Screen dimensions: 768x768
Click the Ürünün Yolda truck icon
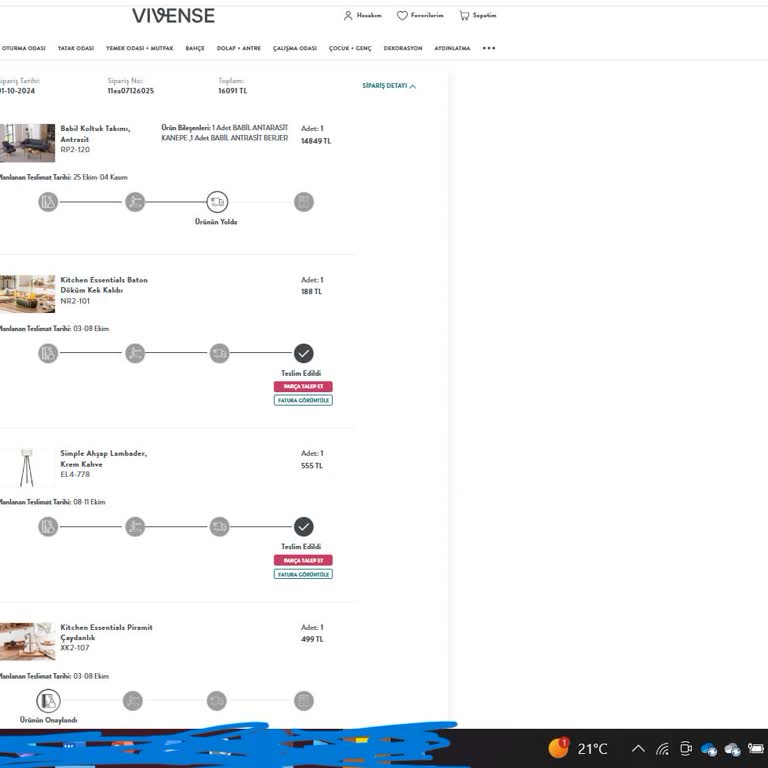pos(217,202)
